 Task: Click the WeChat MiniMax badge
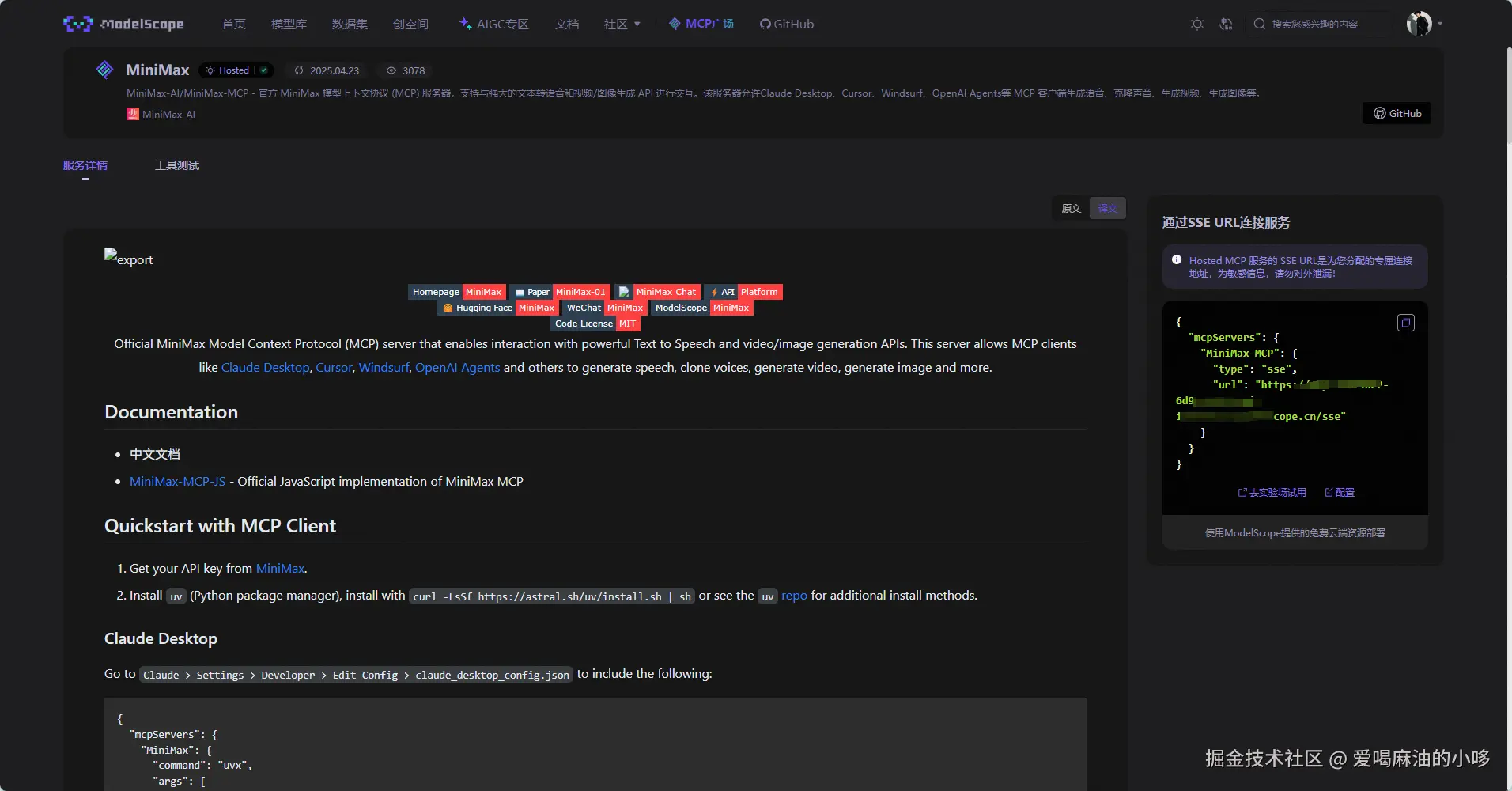[604, 308]
